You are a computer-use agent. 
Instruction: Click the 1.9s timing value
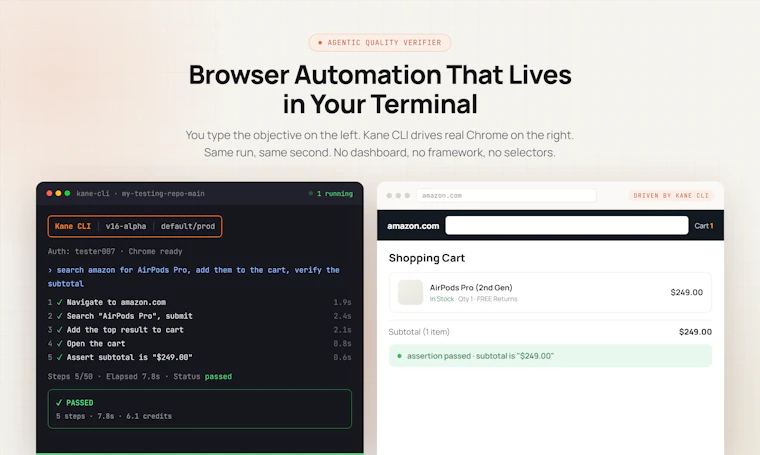pyautogui.click(x=342, y=302)
